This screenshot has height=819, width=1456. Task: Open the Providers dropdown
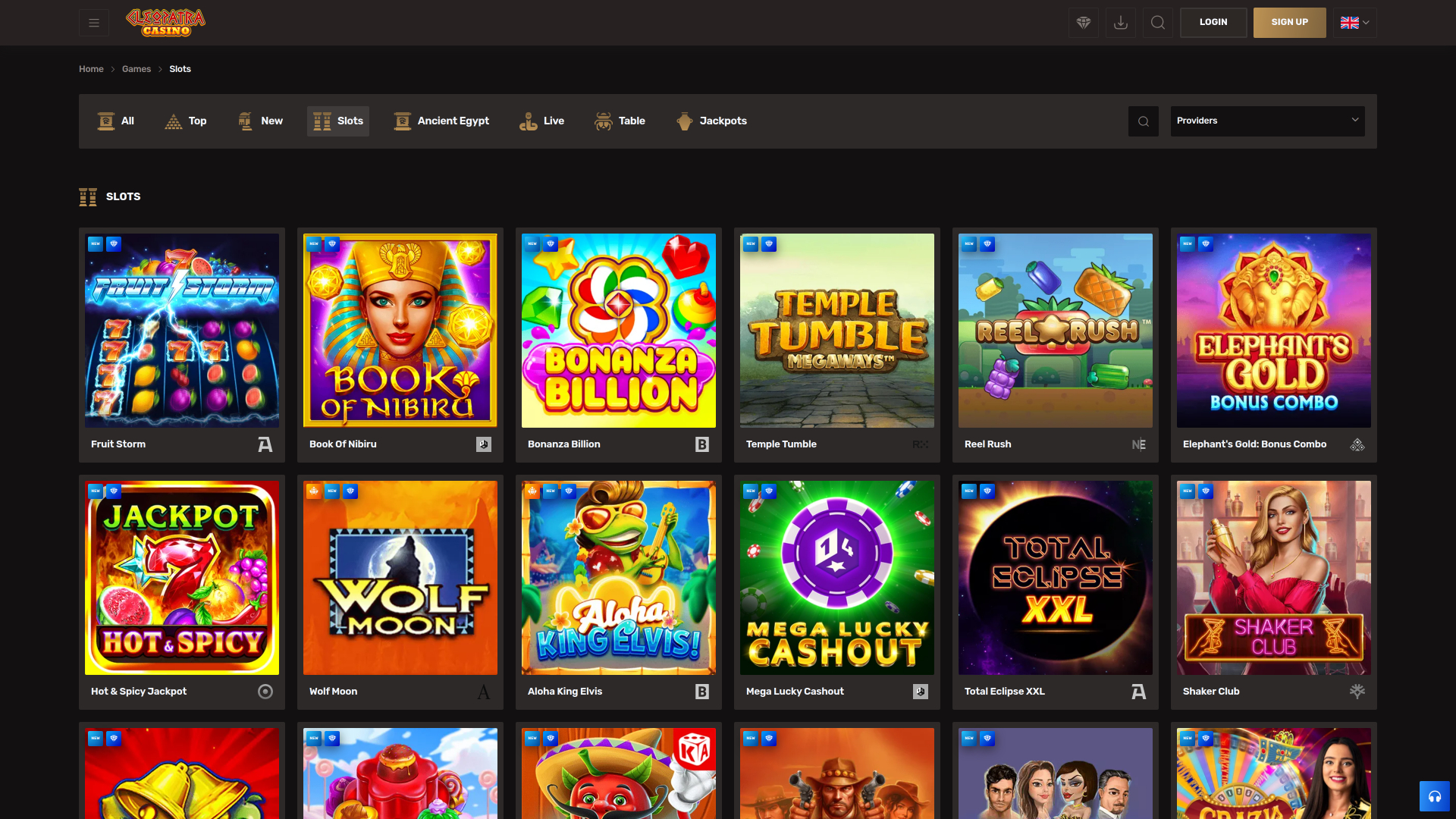1266,121
